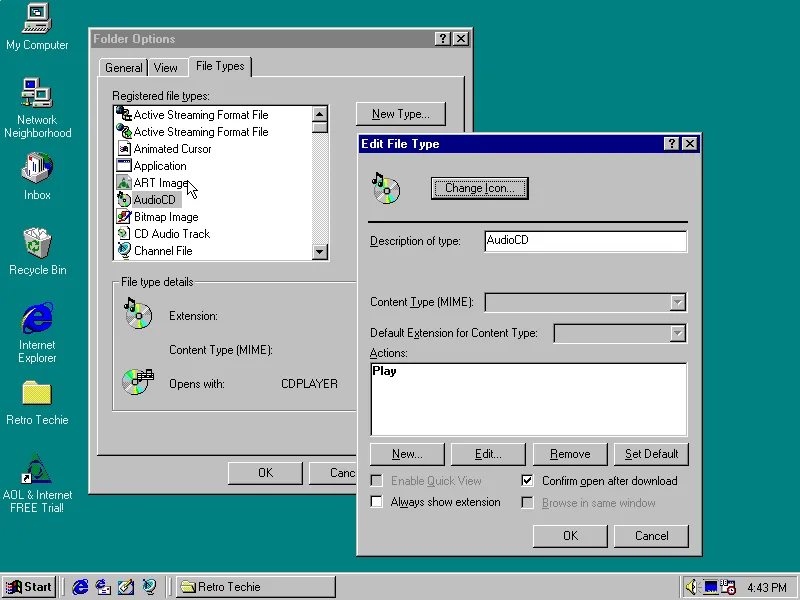Click the CDPLAYER icon next to Opens with

point(137,381)
